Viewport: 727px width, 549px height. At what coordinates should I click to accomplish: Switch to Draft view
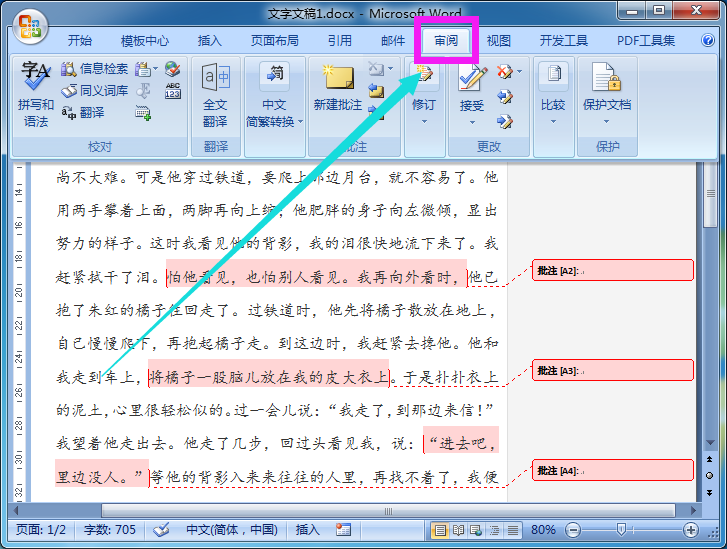(x=512, y=530)
